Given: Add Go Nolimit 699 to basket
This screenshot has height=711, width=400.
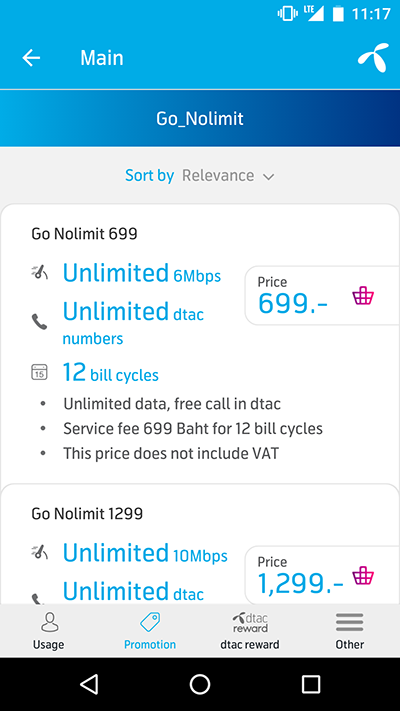Looking at the screenshot, I should tap(363, 295).
